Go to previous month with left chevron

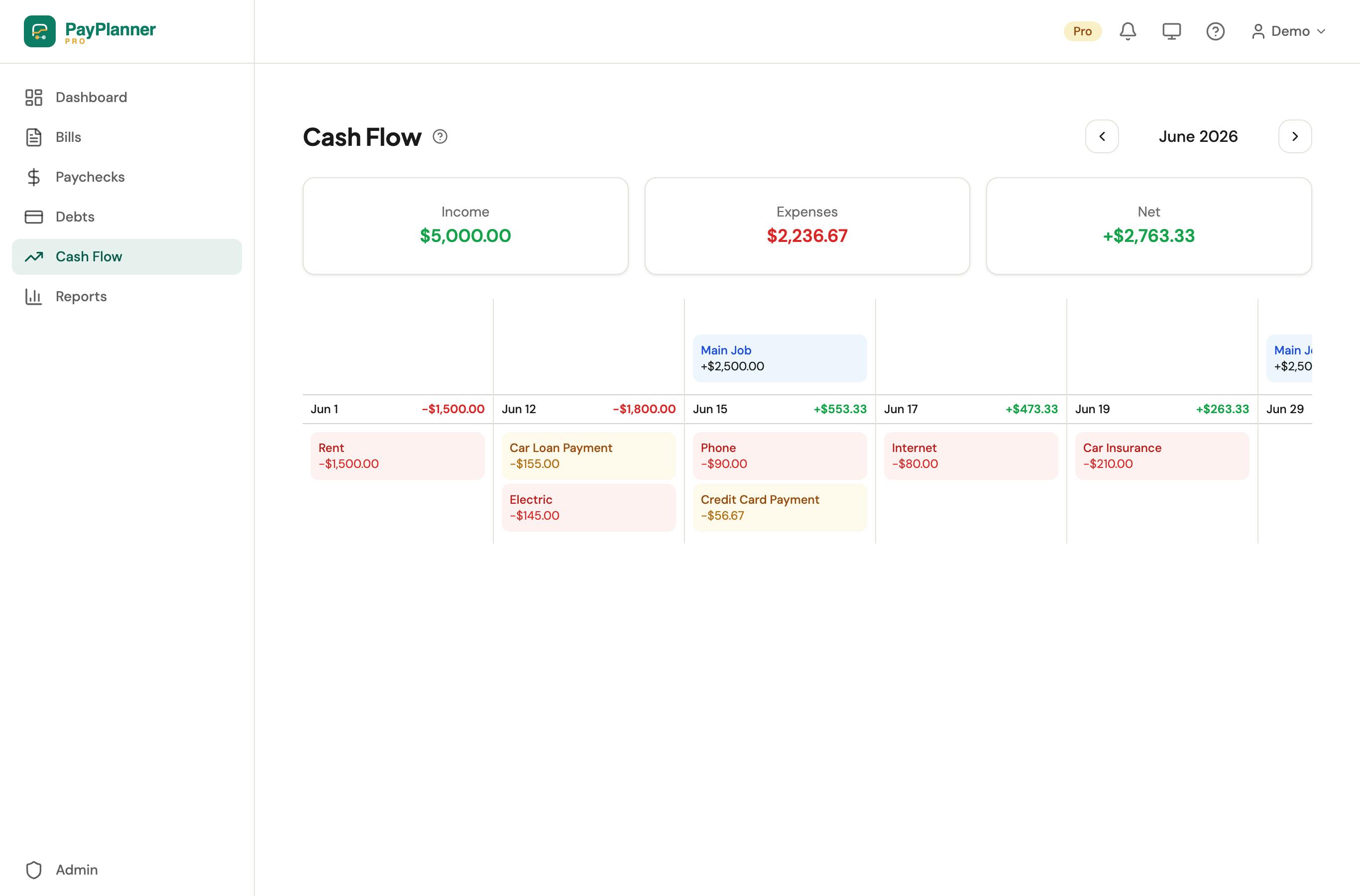[1102, 136]
